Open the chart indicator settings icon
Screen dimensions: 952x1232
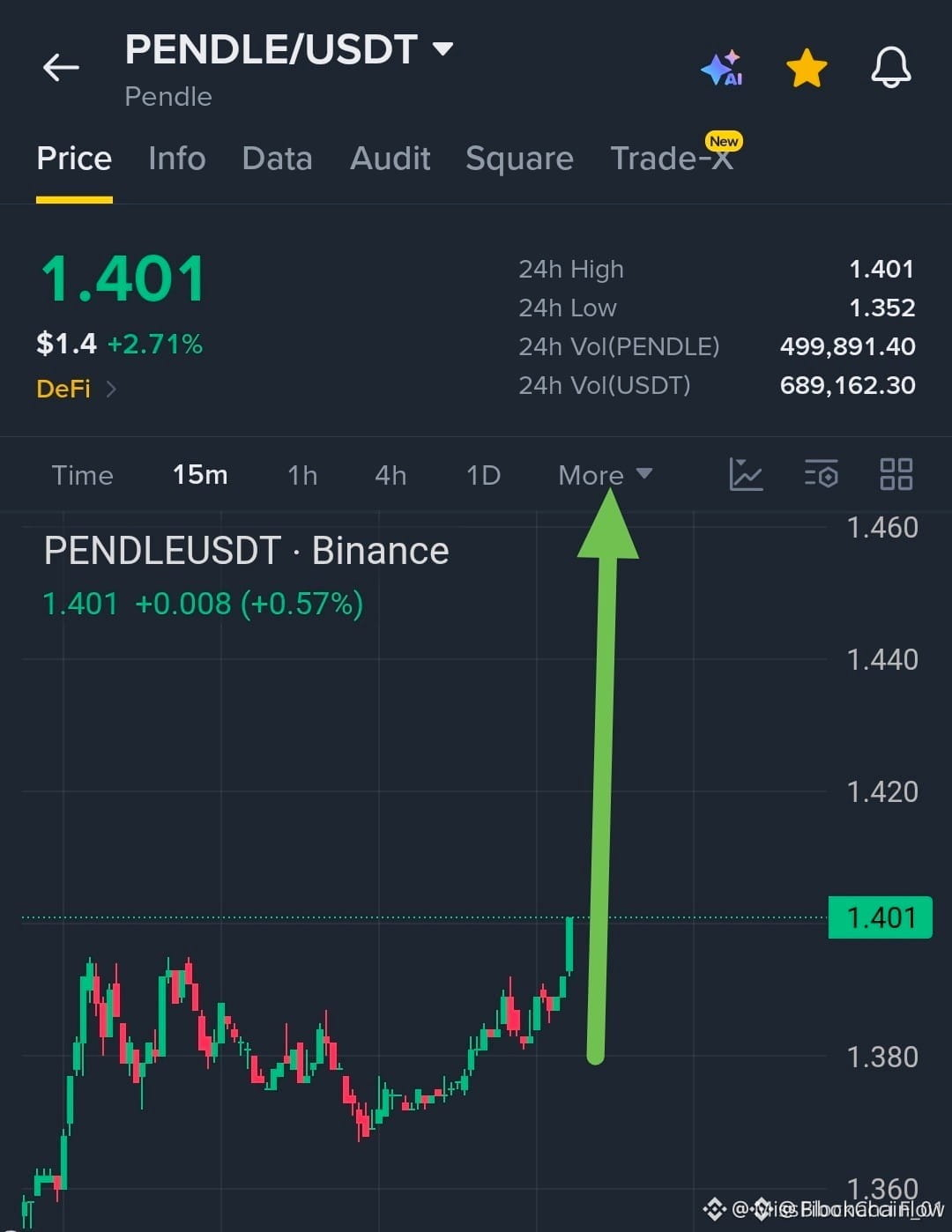(x=821, y=474)
